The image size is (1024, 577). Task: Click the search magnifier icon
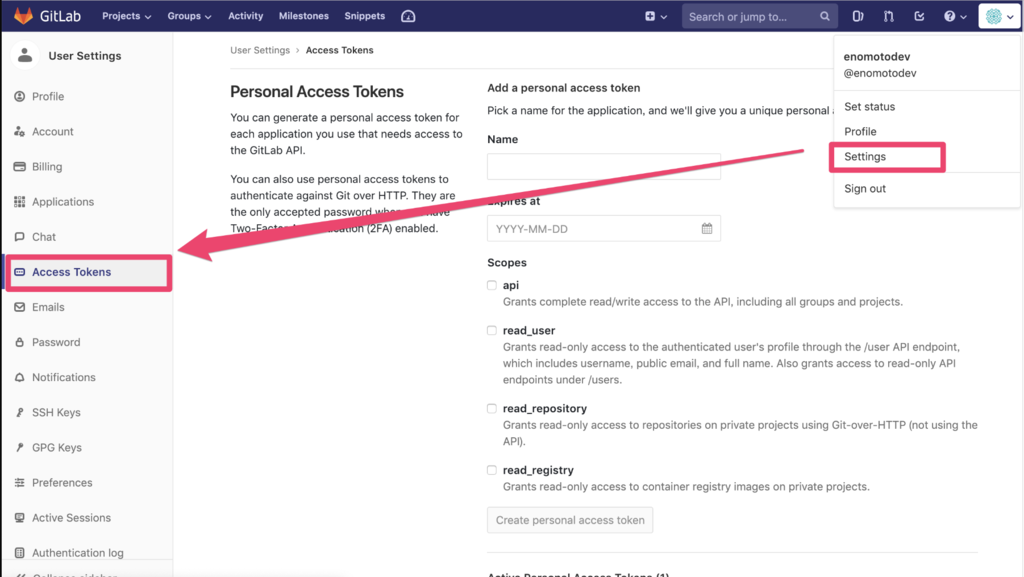[825, 16]
